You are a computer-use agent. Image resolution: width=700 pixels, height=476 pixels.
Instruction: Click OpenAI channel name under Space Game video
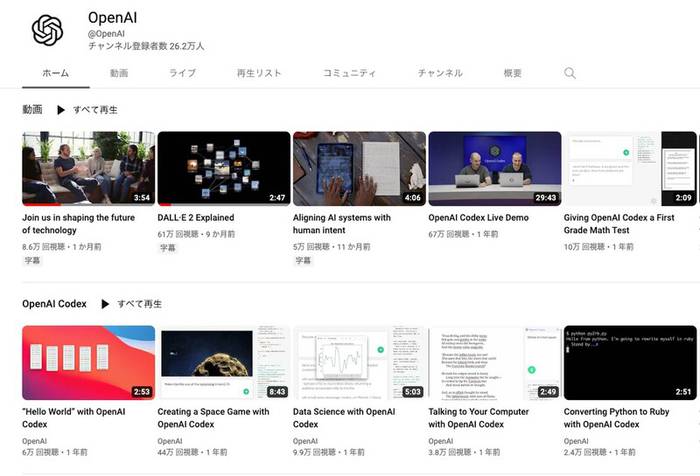(x=170, y=441)
